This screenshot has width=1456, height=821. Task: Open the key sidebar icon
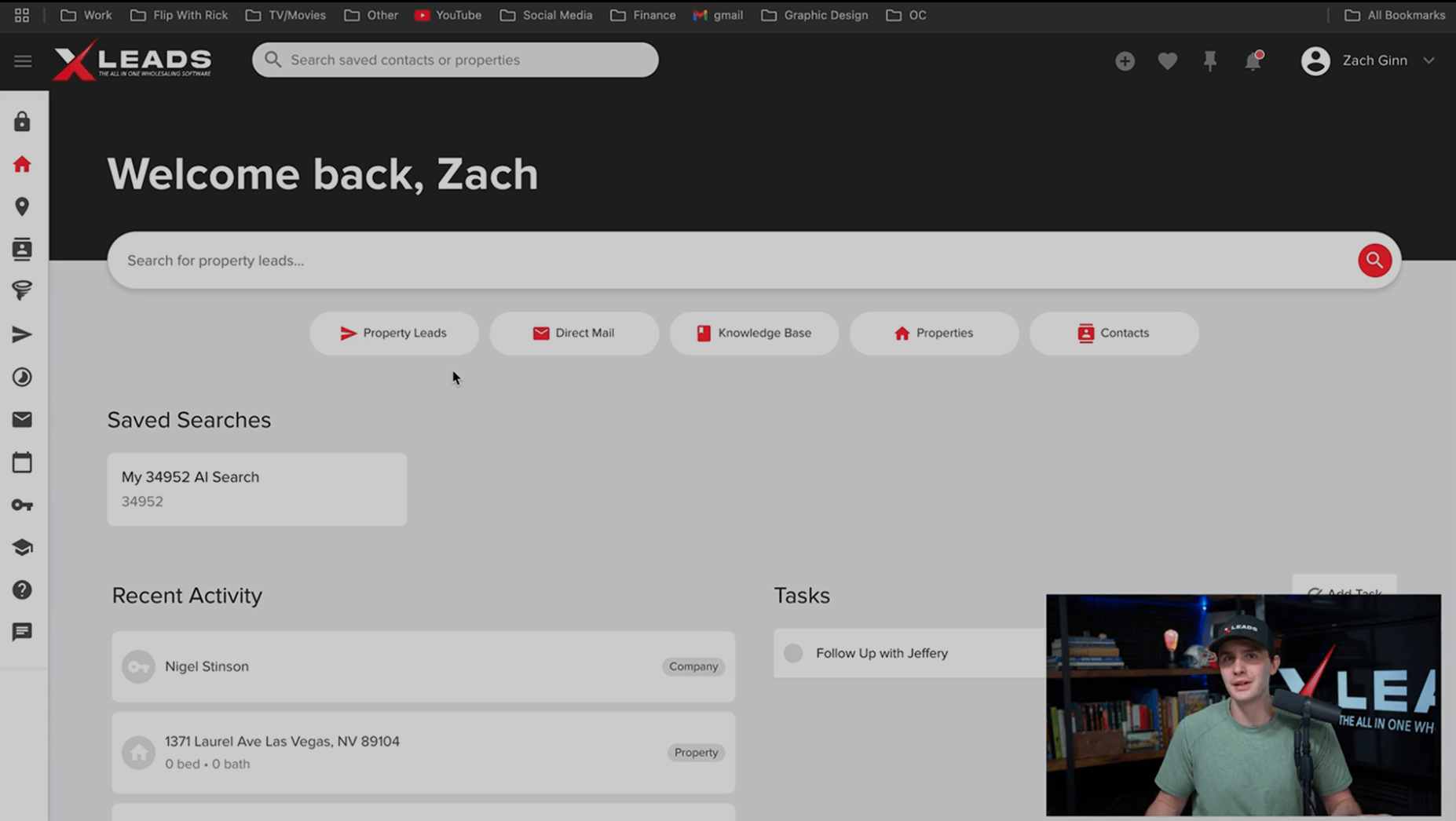pos(22,505)
